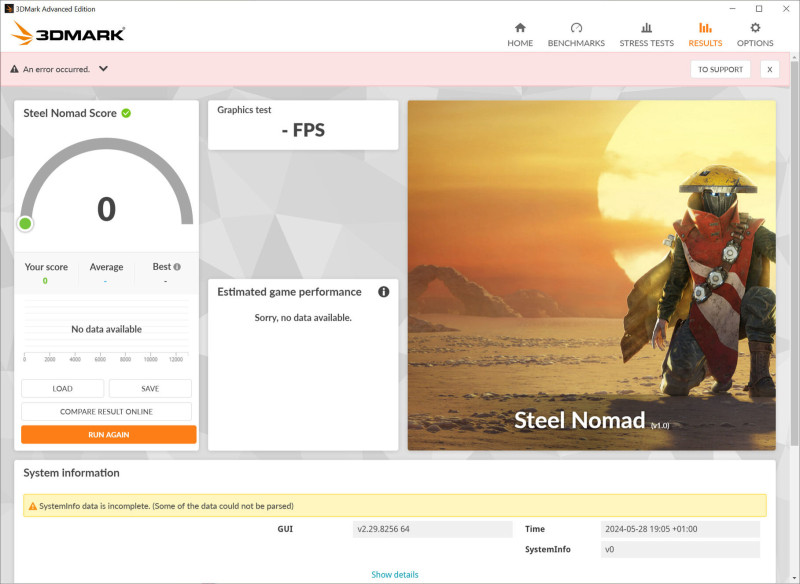Click the SystemInfo incomplete warning icon

tap(33, 506)
